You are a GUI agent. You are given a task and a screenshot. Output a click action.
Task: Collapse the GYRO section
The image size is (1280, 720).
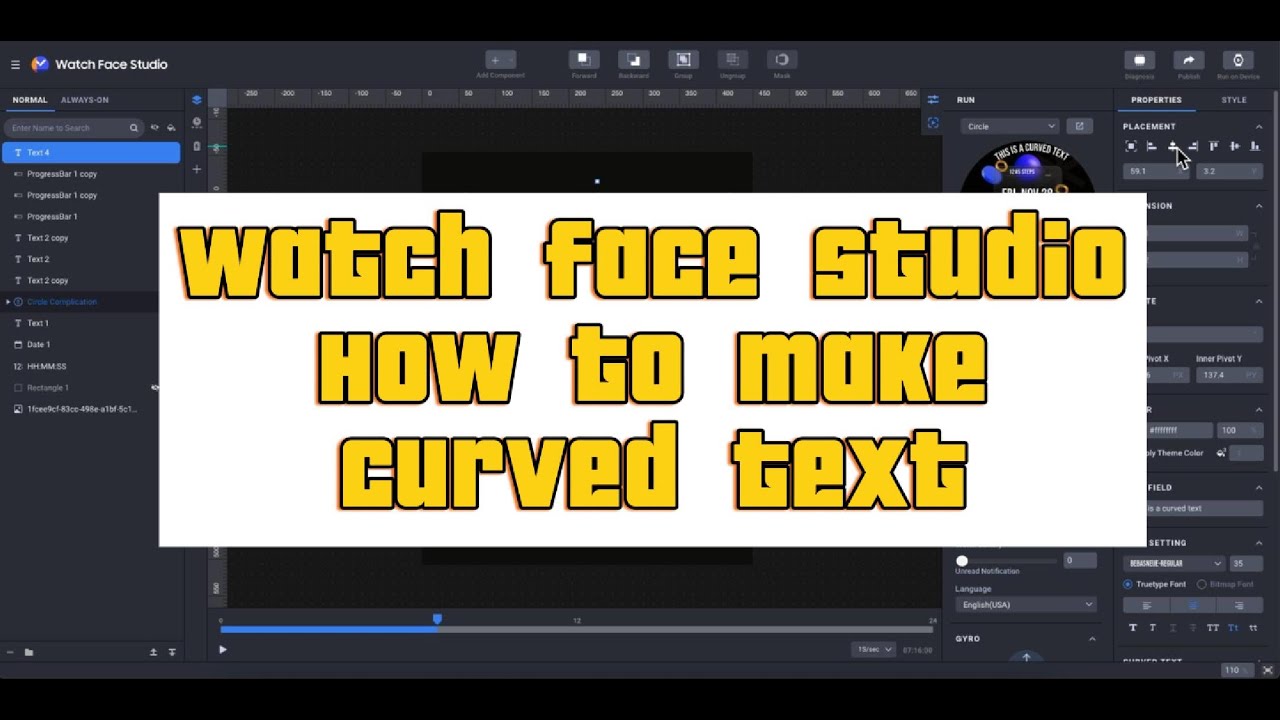[x=1092, y=639]
